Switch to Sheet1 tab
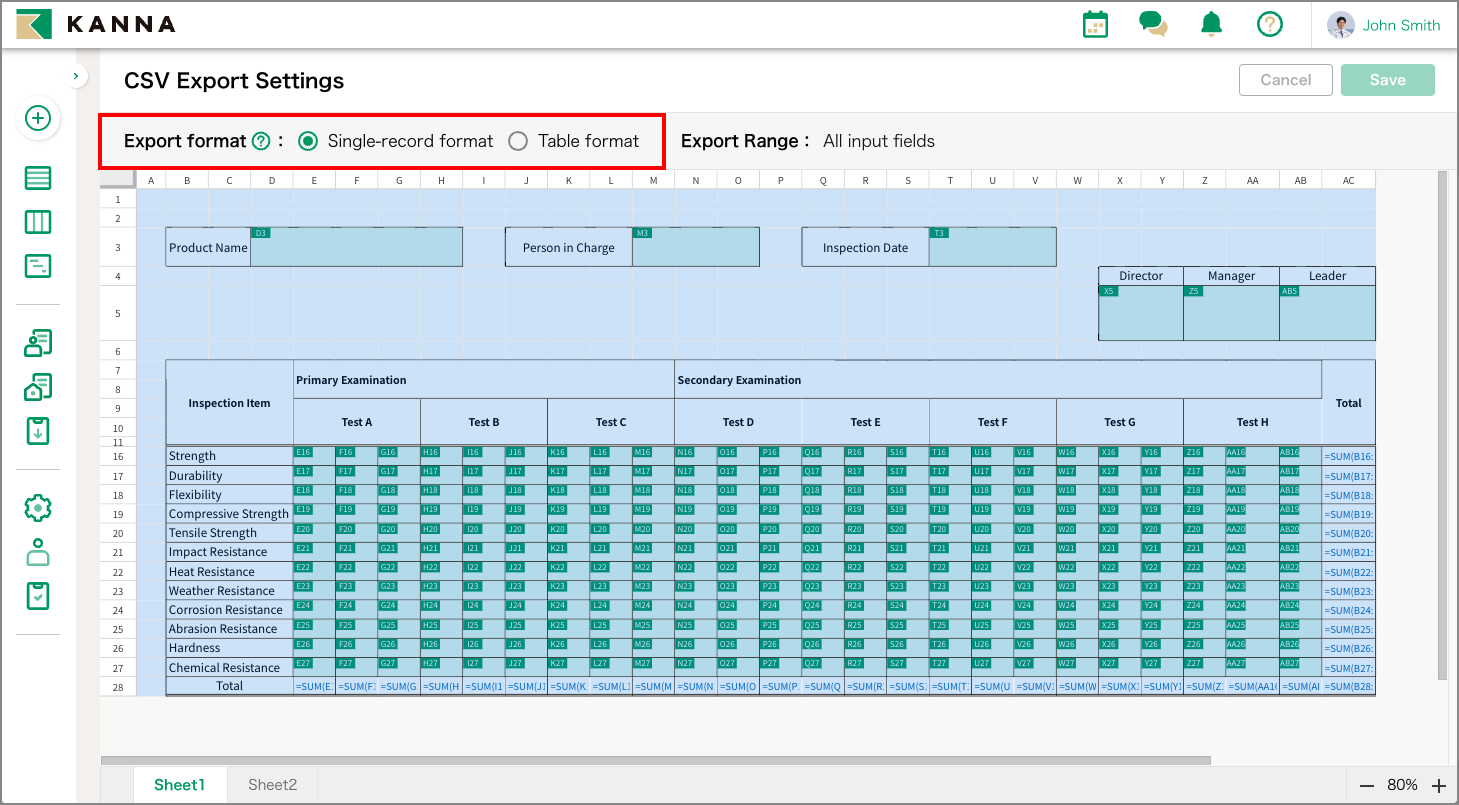This screenshot has height=805, width=1459. click(x=179, y=785)
